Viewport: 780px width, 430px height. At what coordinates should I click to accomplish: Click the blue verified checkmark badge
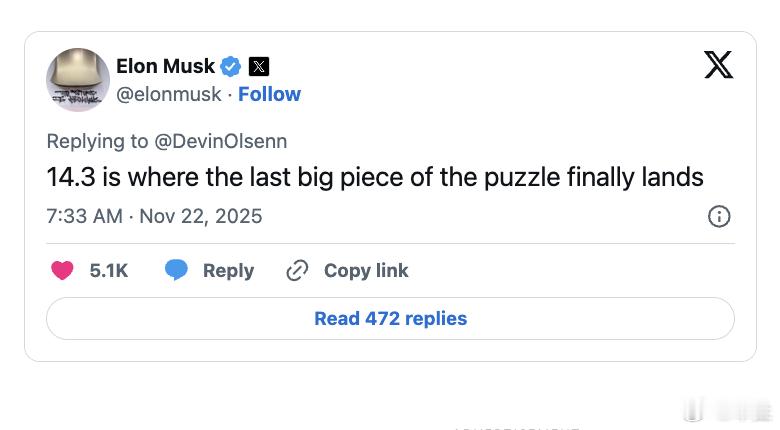231,67
